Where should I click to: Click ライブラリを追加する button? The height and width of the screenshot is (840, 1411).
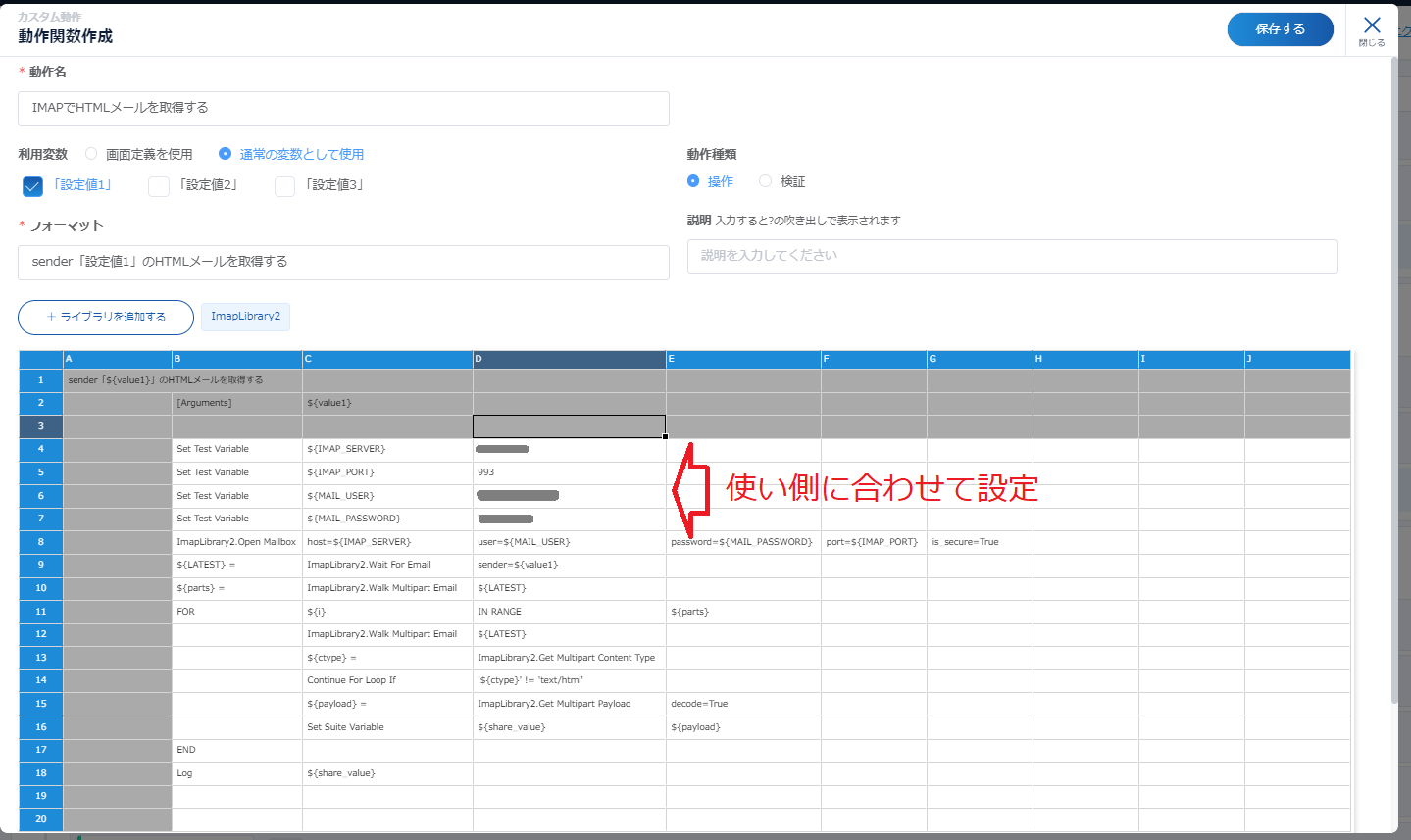coord(106,317)
